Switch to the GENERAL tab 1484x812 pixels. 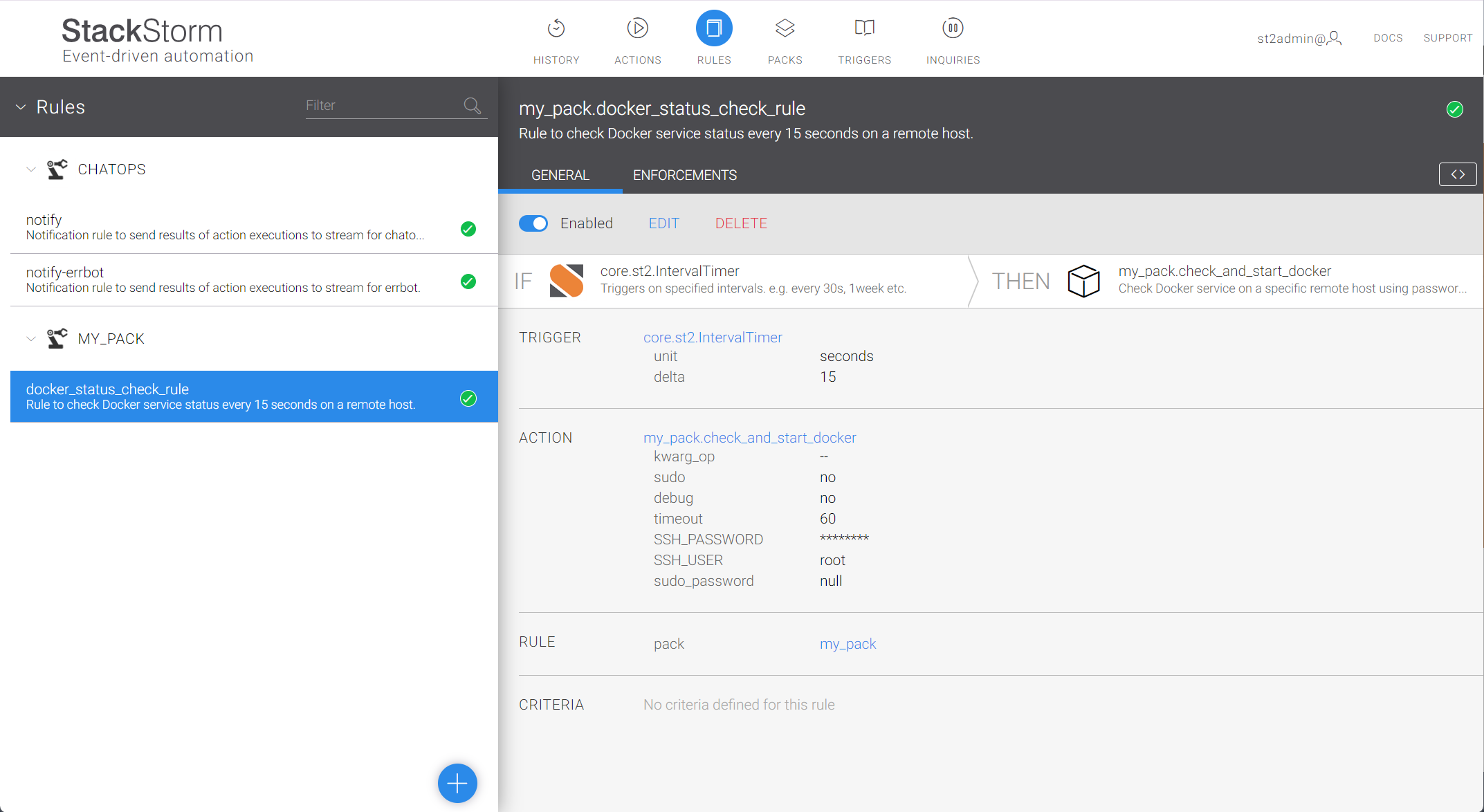[x=560, y=175]
